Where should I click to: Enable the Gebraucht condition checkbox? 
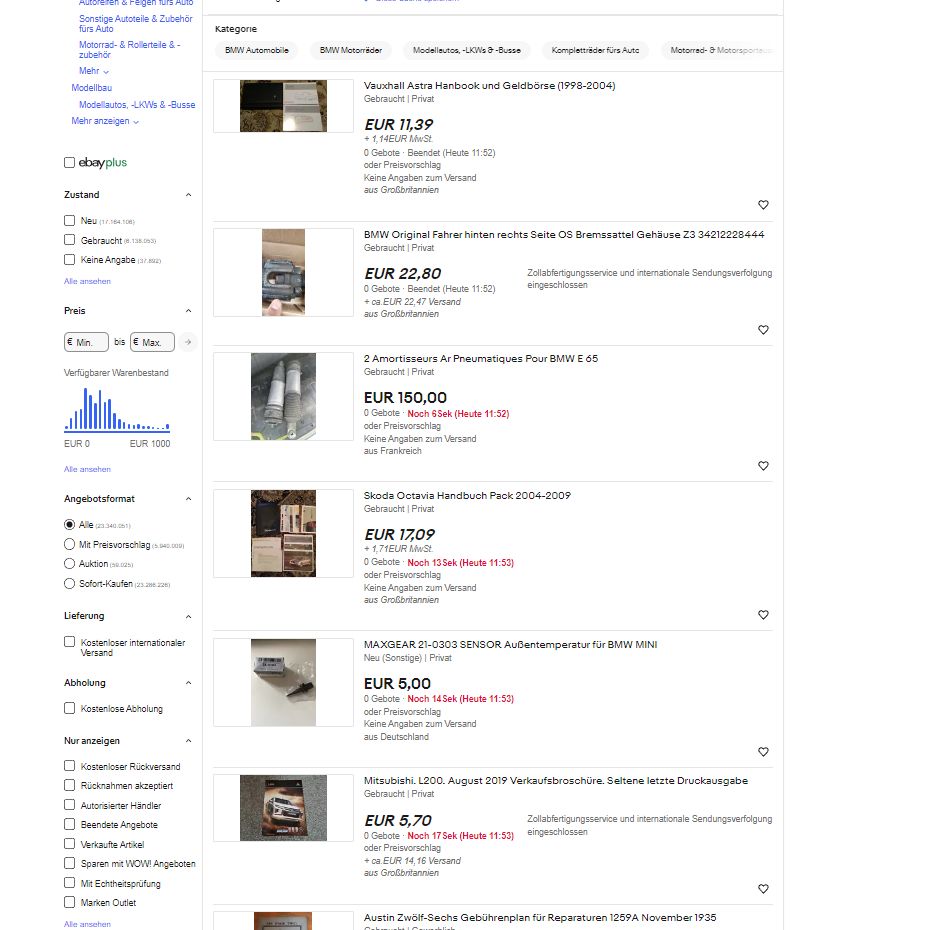point(70,240)
